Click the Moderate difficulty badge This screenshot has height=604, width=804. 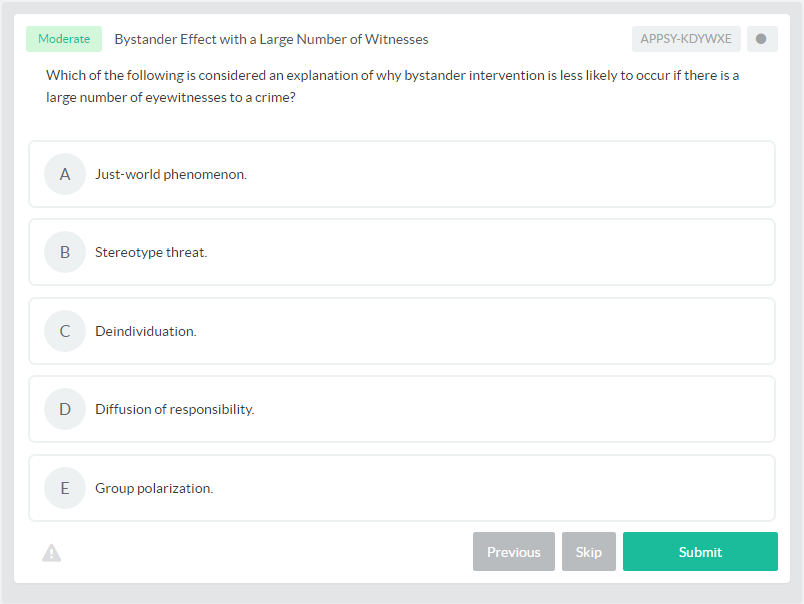[64, 39]
